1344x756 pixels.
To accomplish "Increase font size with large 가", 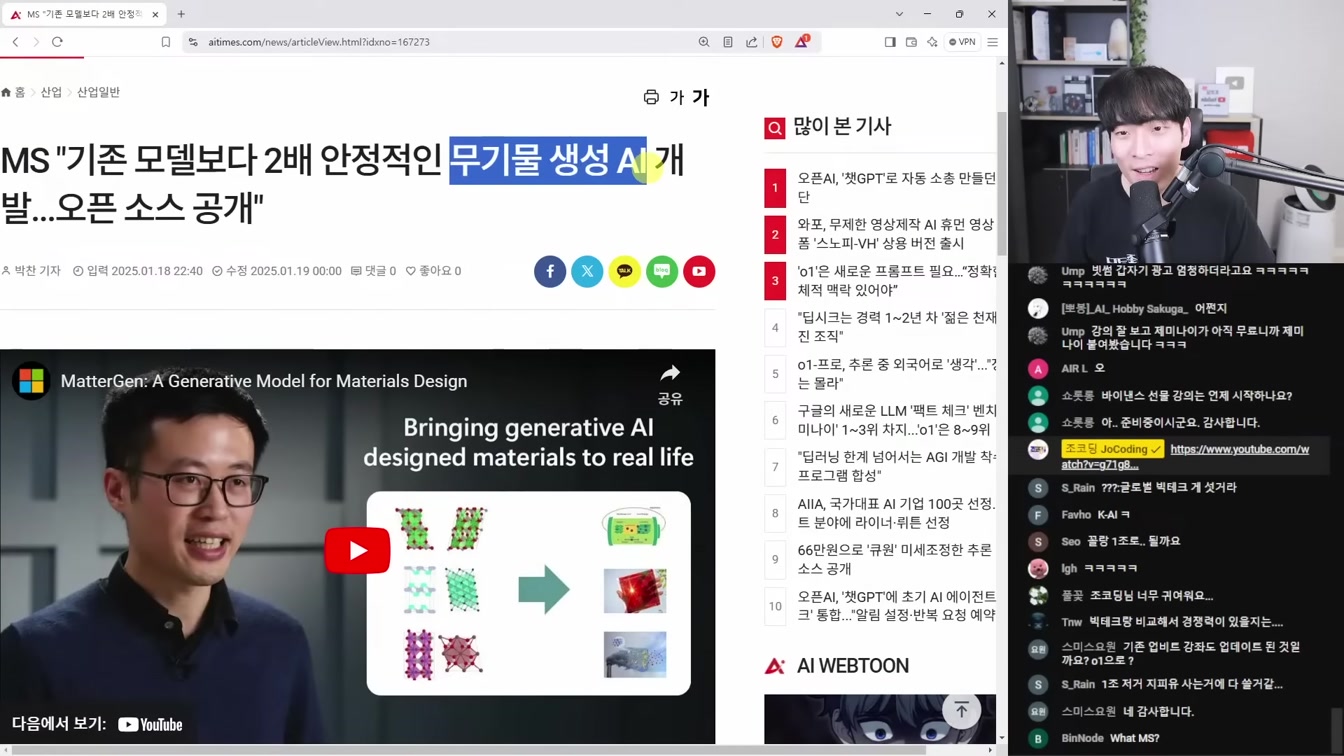I will point(700,97).
